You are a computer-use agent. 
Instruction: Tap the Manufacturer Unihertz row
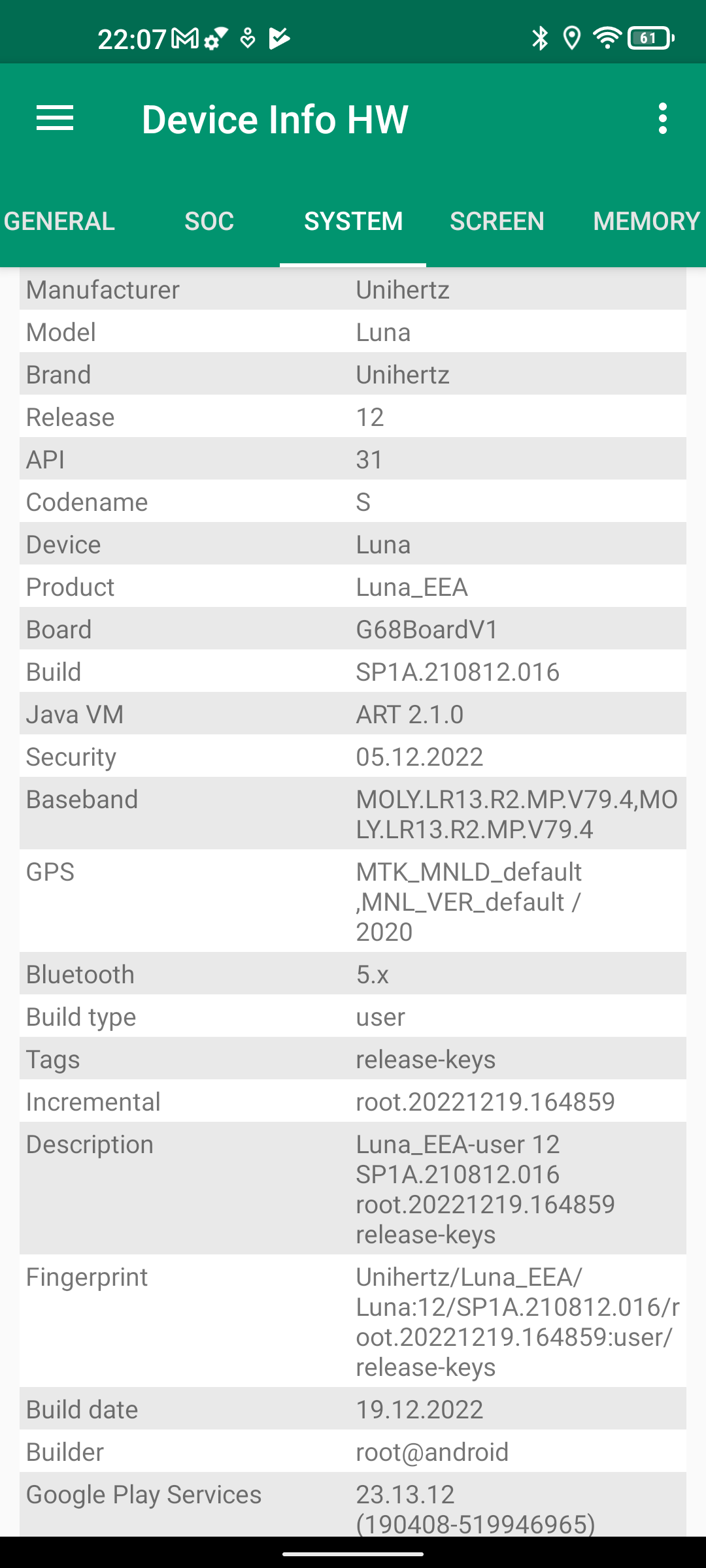coord(353,289)
